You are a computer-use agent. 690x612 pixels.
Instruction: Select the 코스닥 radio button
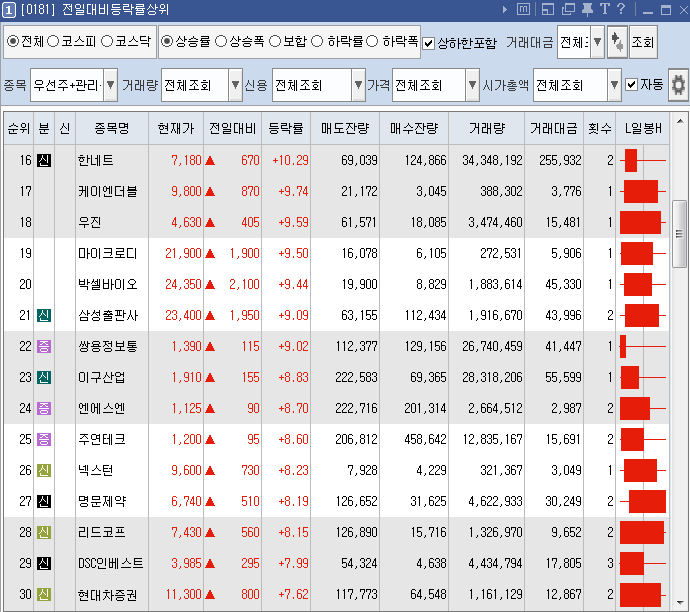(x=107, y=41)
